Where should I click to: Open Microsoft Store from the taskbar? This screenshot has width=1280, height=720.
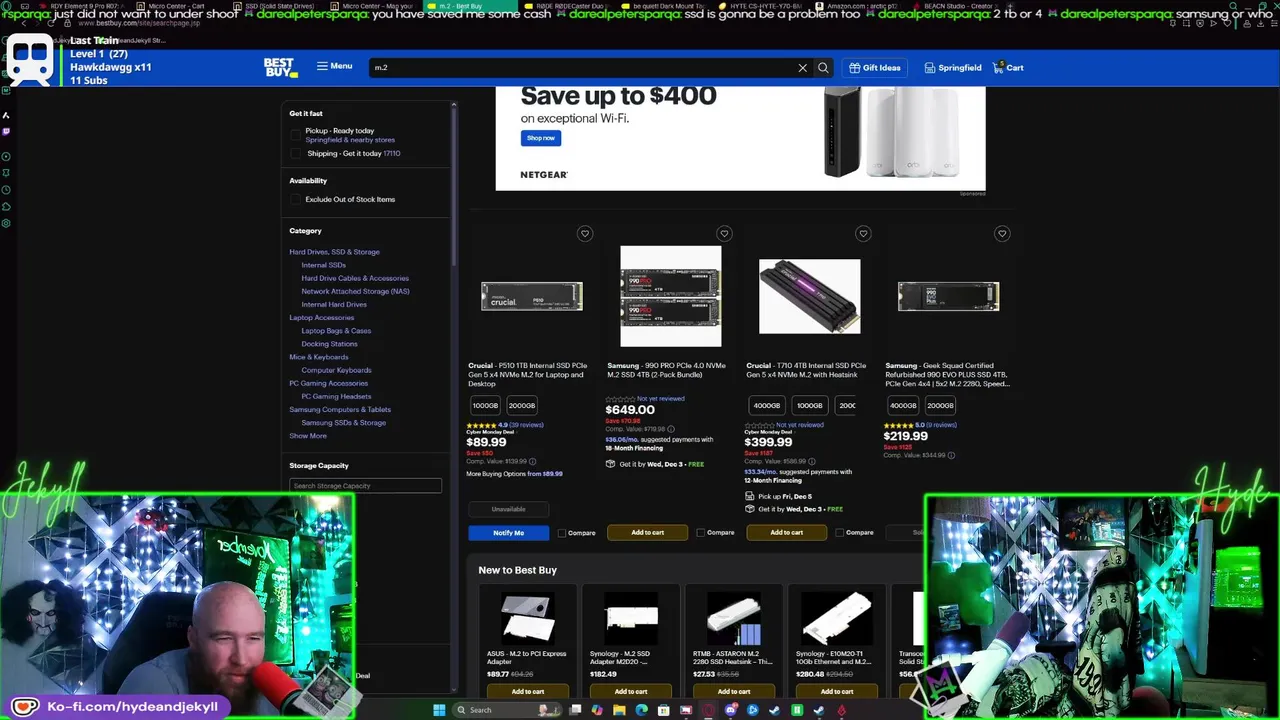pyautogui.click(x=663, y=710)
